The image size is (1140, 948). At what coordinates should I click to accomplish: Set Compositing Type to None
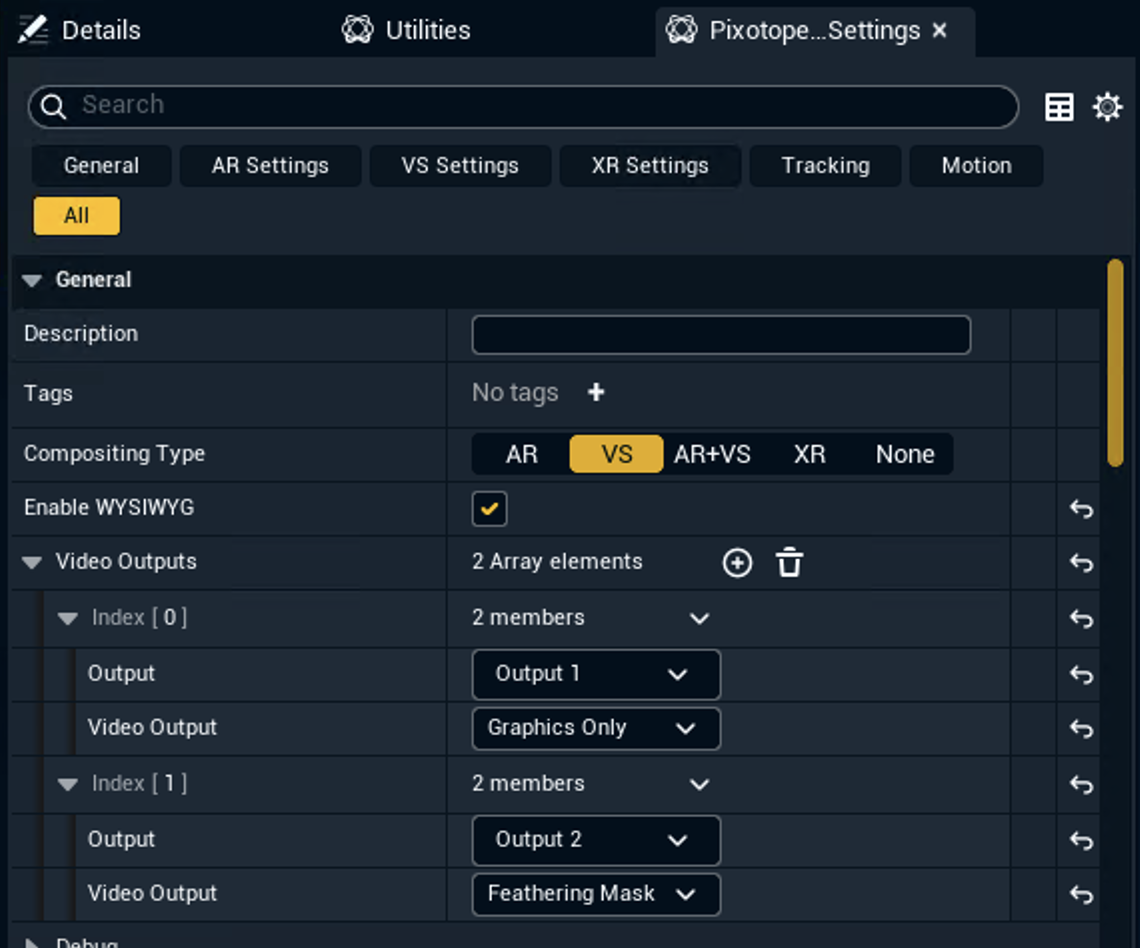(x=904, y=454)
